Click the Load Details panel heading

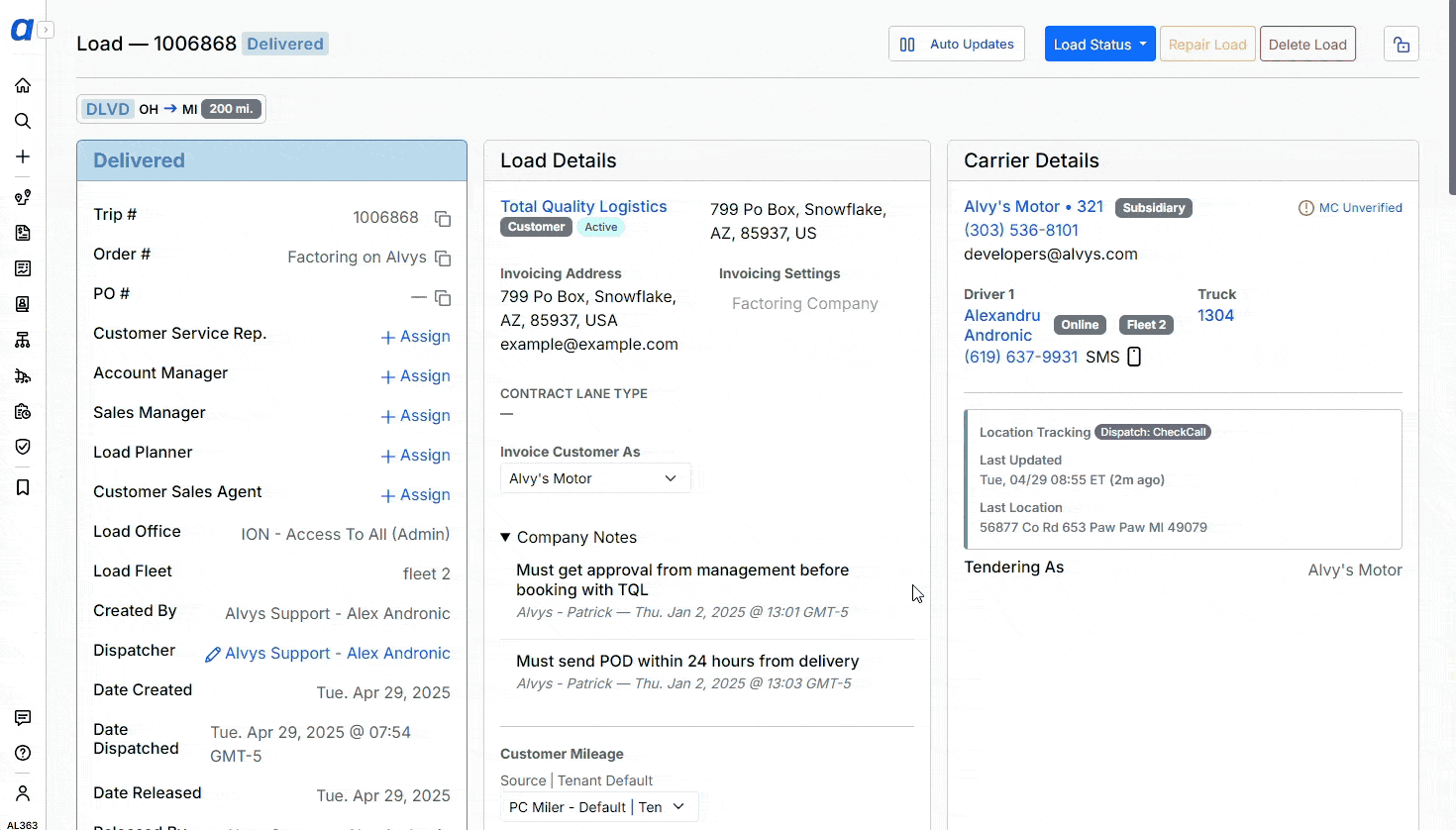(558, 160)
